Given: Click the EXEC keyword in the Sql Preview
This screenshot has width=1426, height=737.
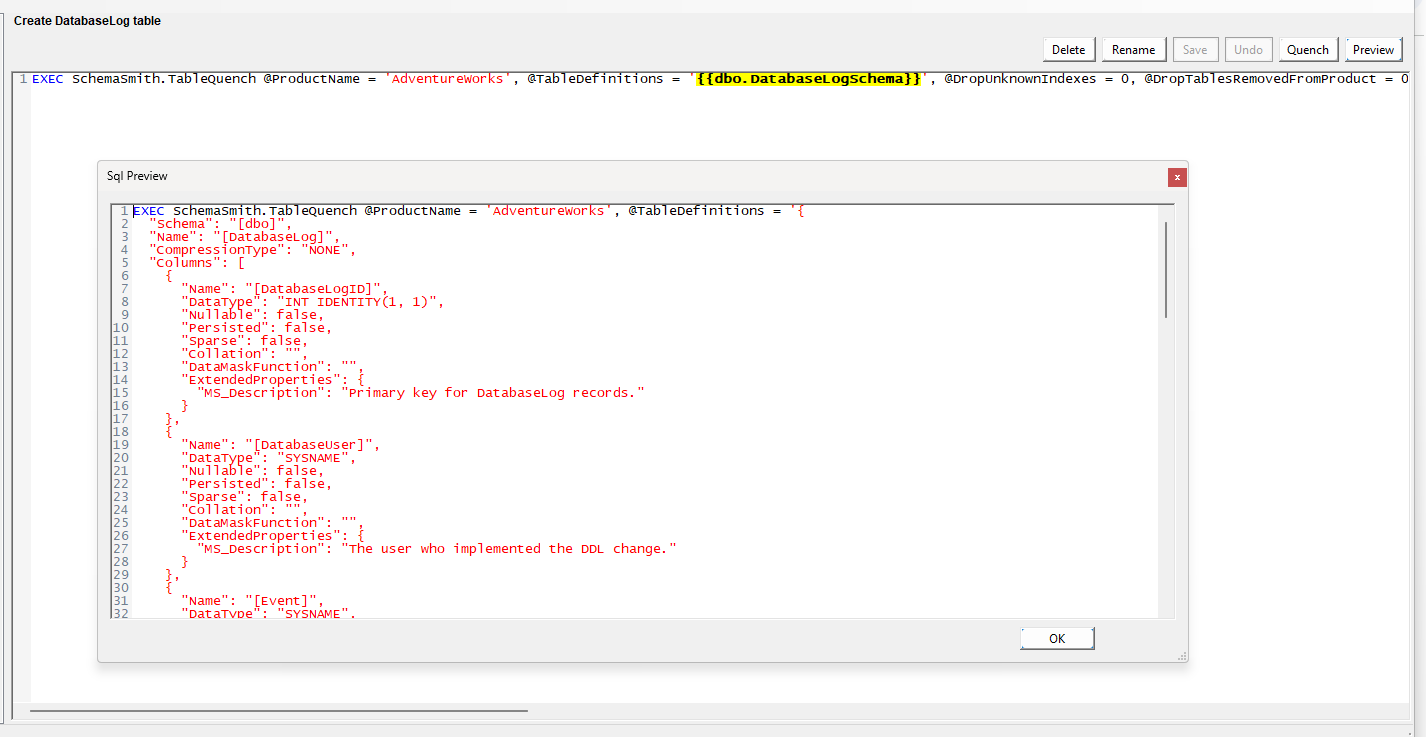Looking at the screenshot, I should point(148,211).
